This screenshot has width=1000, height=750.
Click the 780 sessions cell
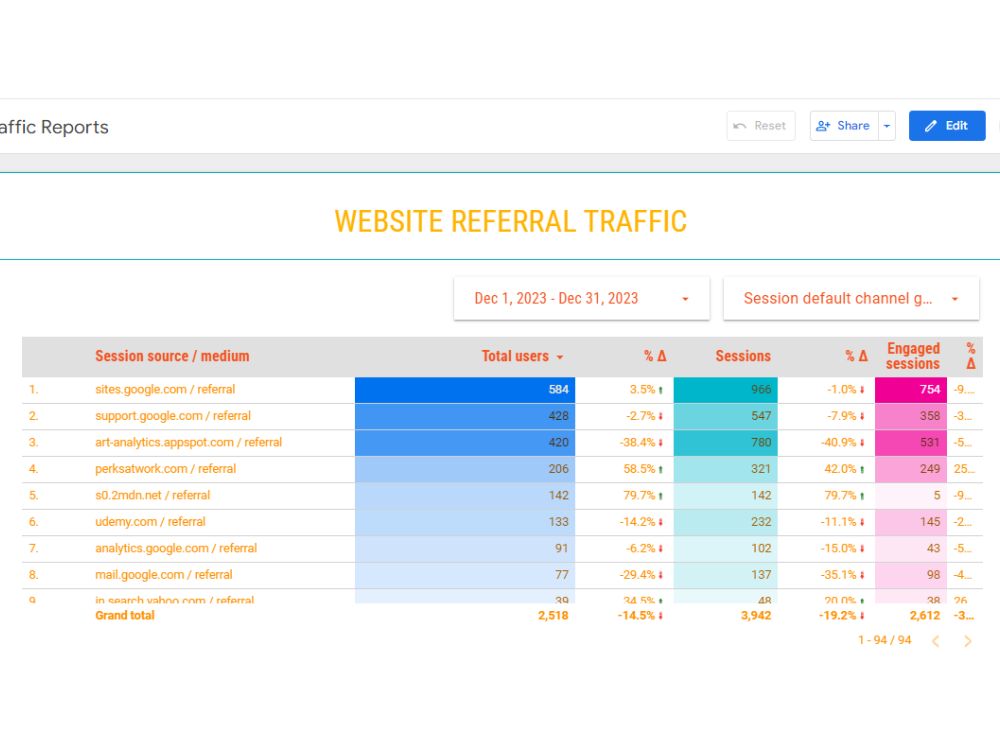[726, 443]
